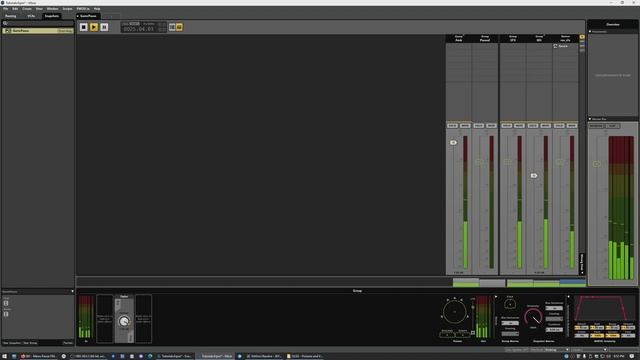Image resolution: width=640 pixels, height=360 pixels.
Task: Mute the SFX group mixer strip
Action: coord(520,126)
